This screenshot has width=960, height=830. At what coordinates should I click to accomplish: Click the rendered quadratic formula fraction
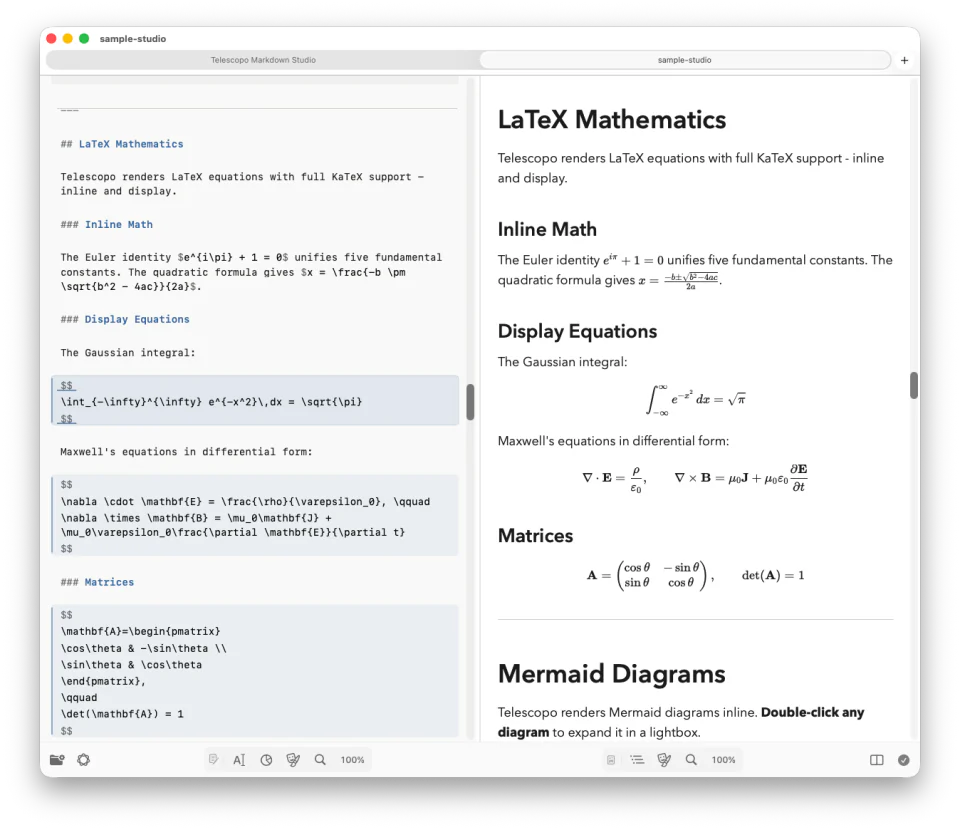(x=691, y=281)
